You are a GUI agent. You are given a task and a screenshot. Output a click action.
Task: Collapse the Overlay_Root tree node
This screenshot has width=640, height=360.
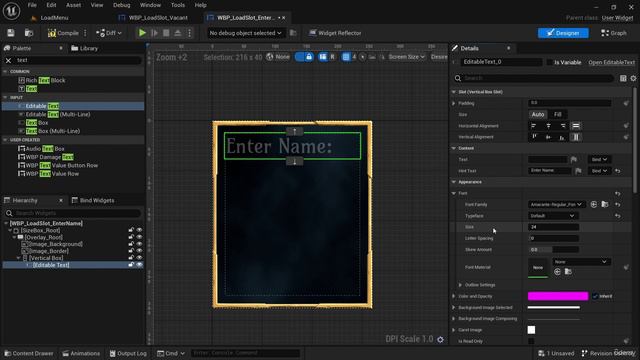[x=14, y=237]
